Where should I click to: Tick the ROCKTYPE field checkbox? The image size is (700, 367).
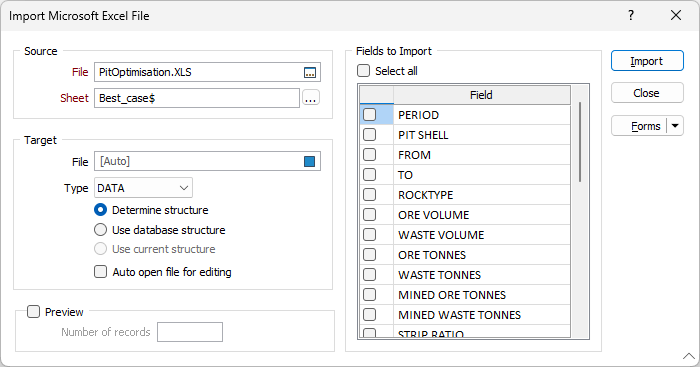tap(370, 195)
